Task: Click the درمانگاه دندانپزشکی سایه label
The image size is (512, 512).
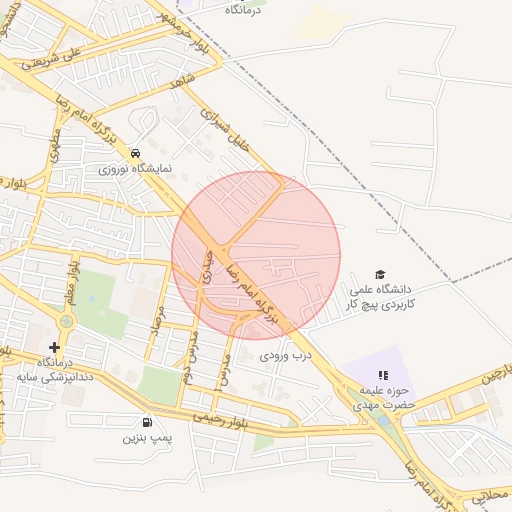Action: tap(55, 370)
